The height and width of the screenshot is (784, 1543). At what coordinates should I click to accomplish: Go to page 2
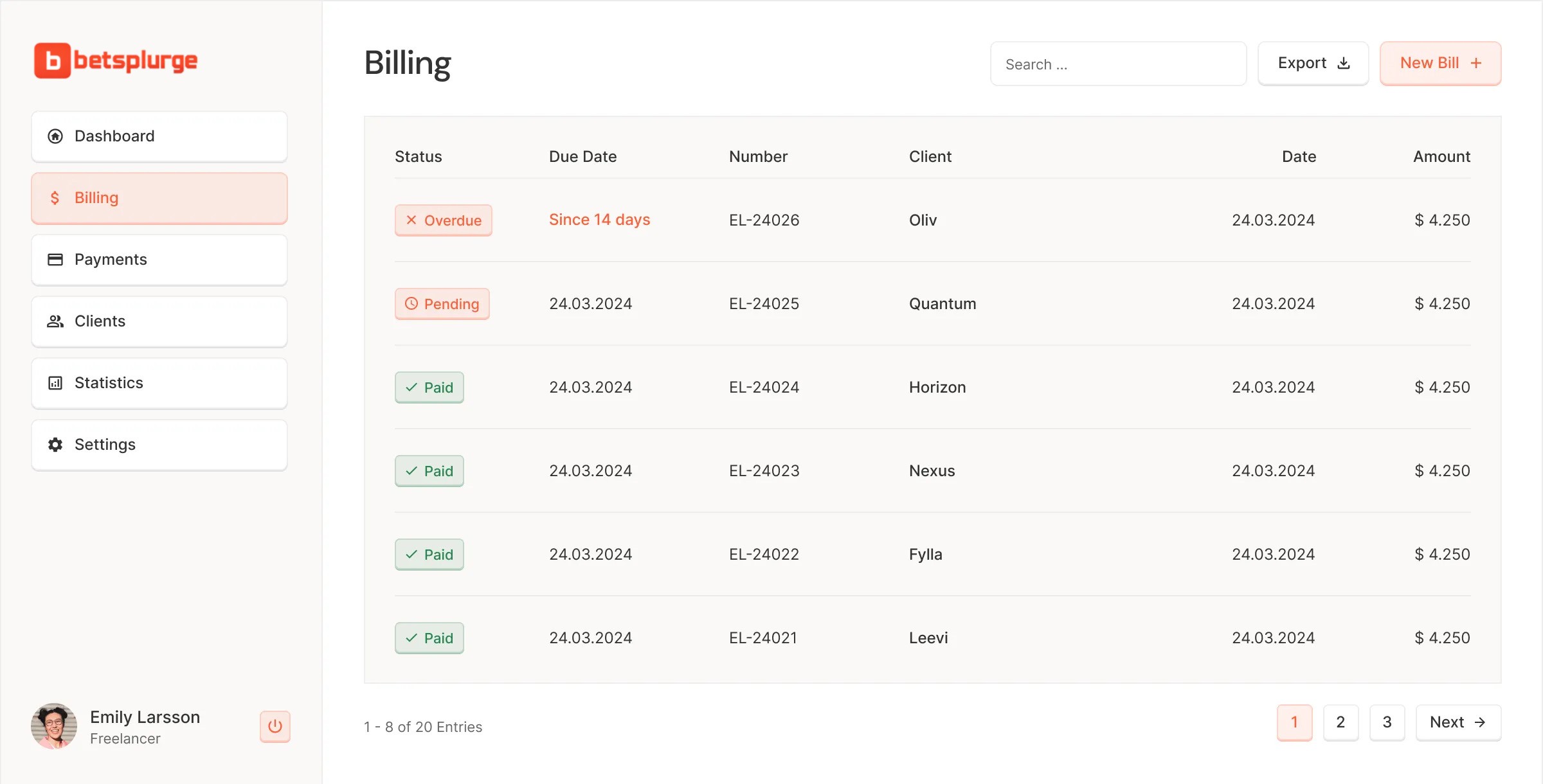[x=1340, y=722]
